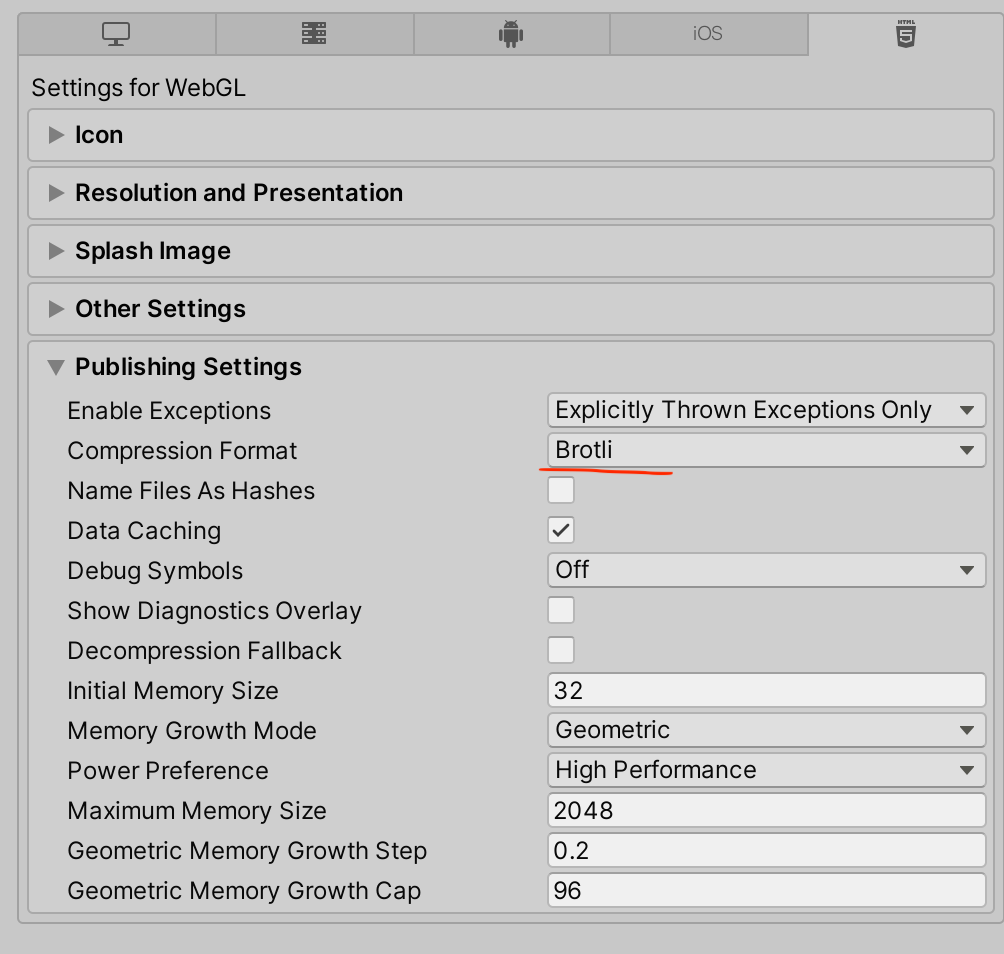Screen dimensions: 1004x954
Task: Uncheck the Data Caching checkbox
Action: pos(561,530)
